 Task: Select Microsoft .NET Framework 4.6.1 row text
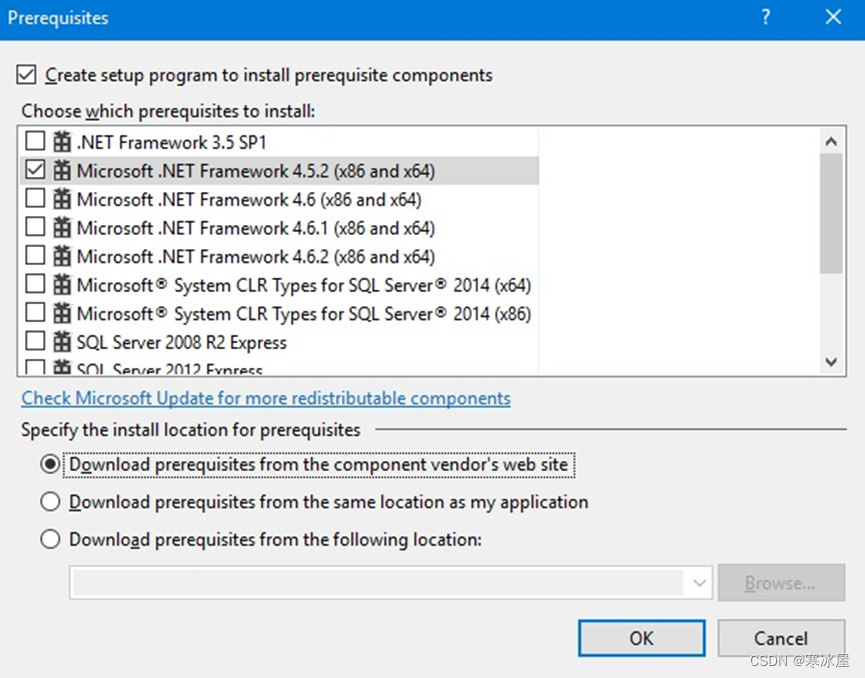point(256,228)
